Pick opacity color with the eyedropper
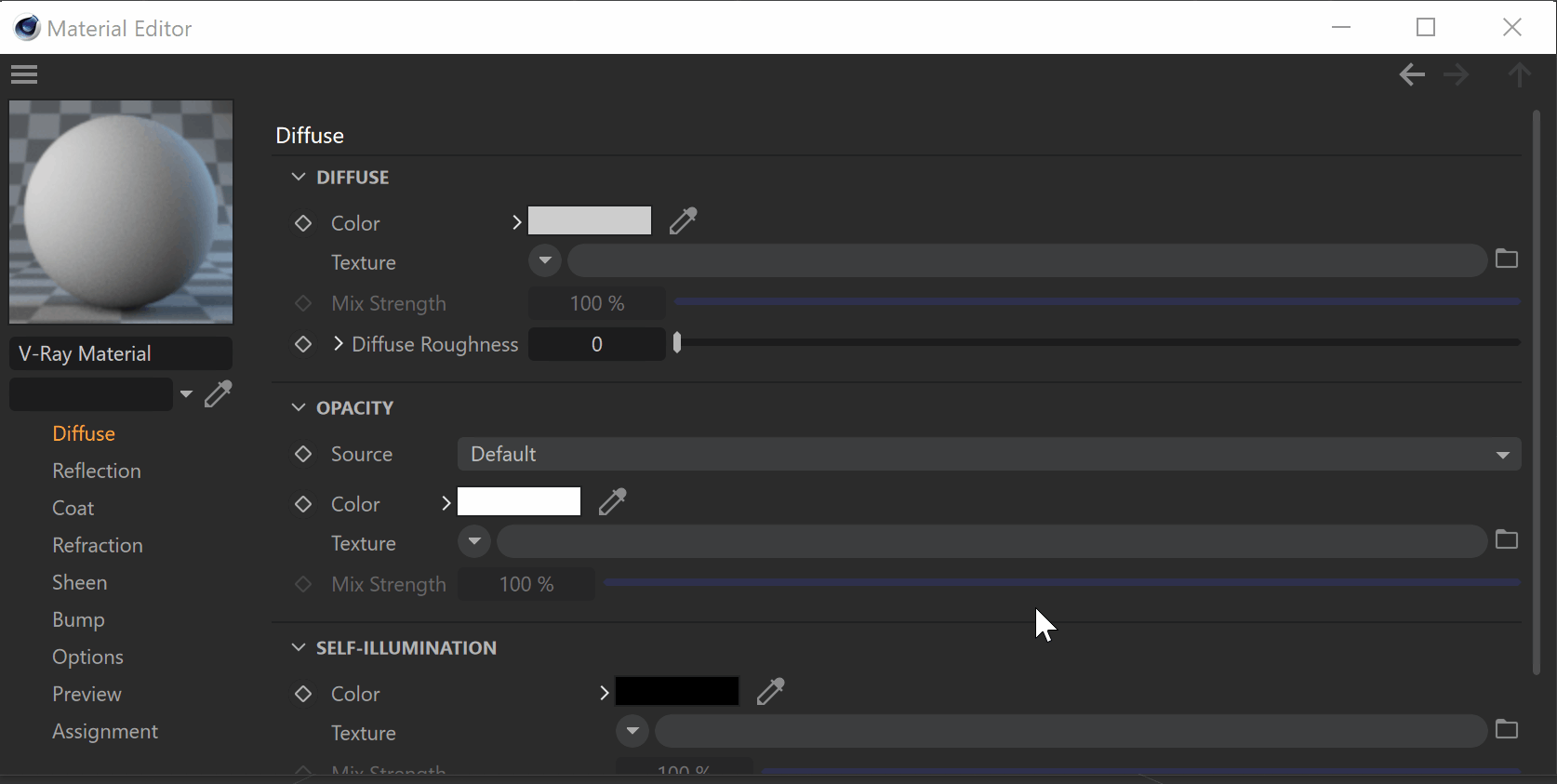 point(613,501)
